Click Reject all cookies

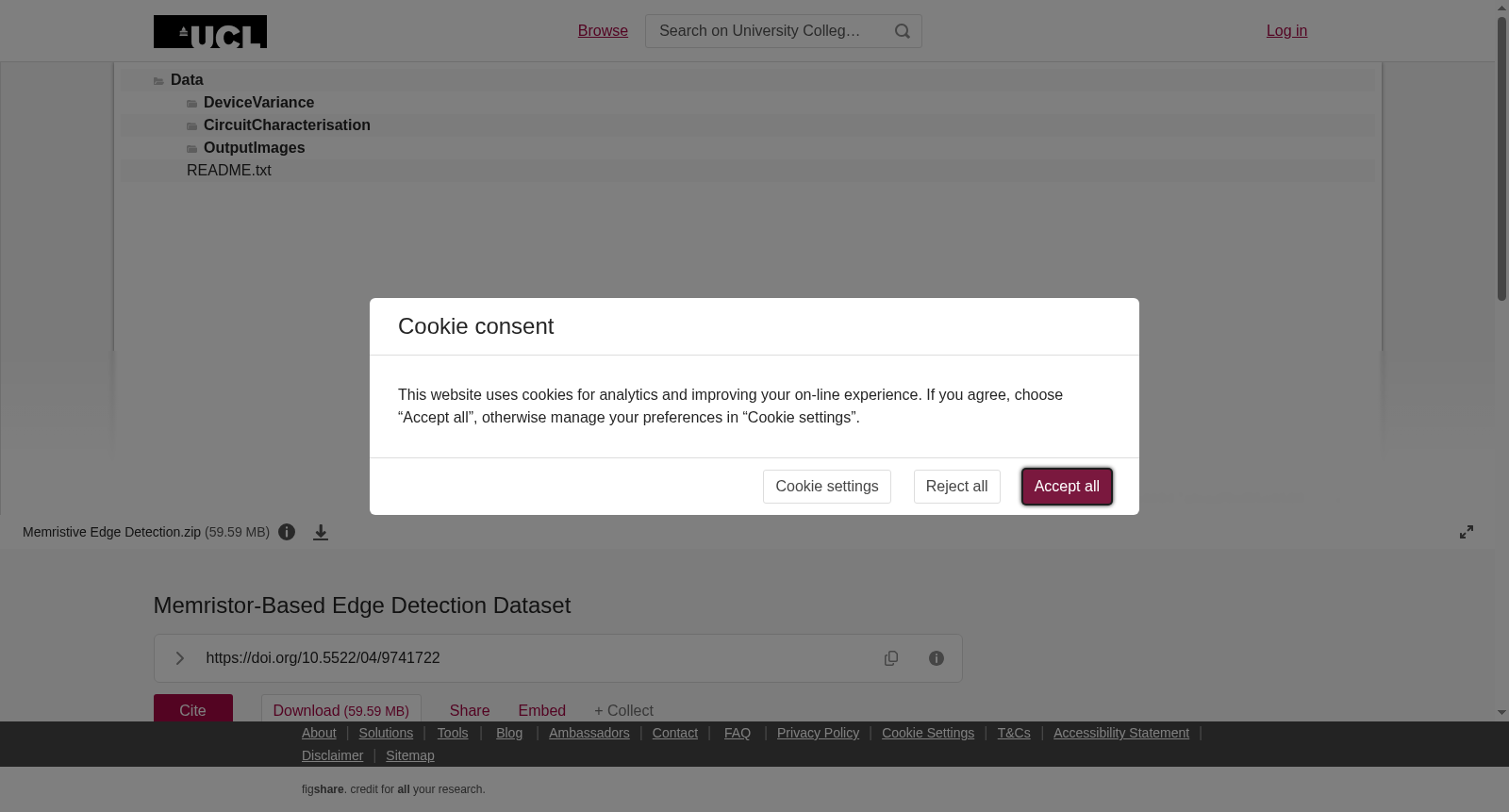(957, 487)
